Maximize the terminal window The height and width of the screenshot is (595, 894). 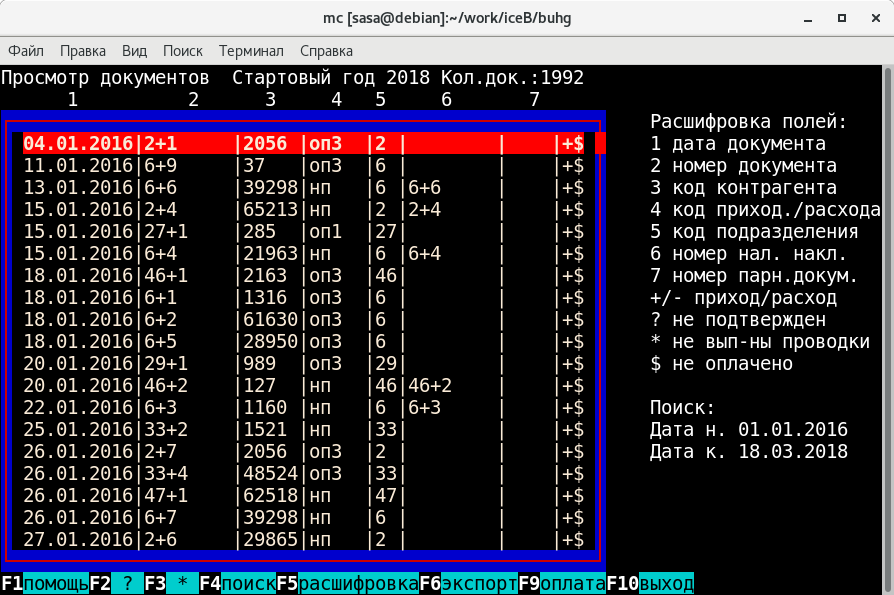tap(842, 18)
